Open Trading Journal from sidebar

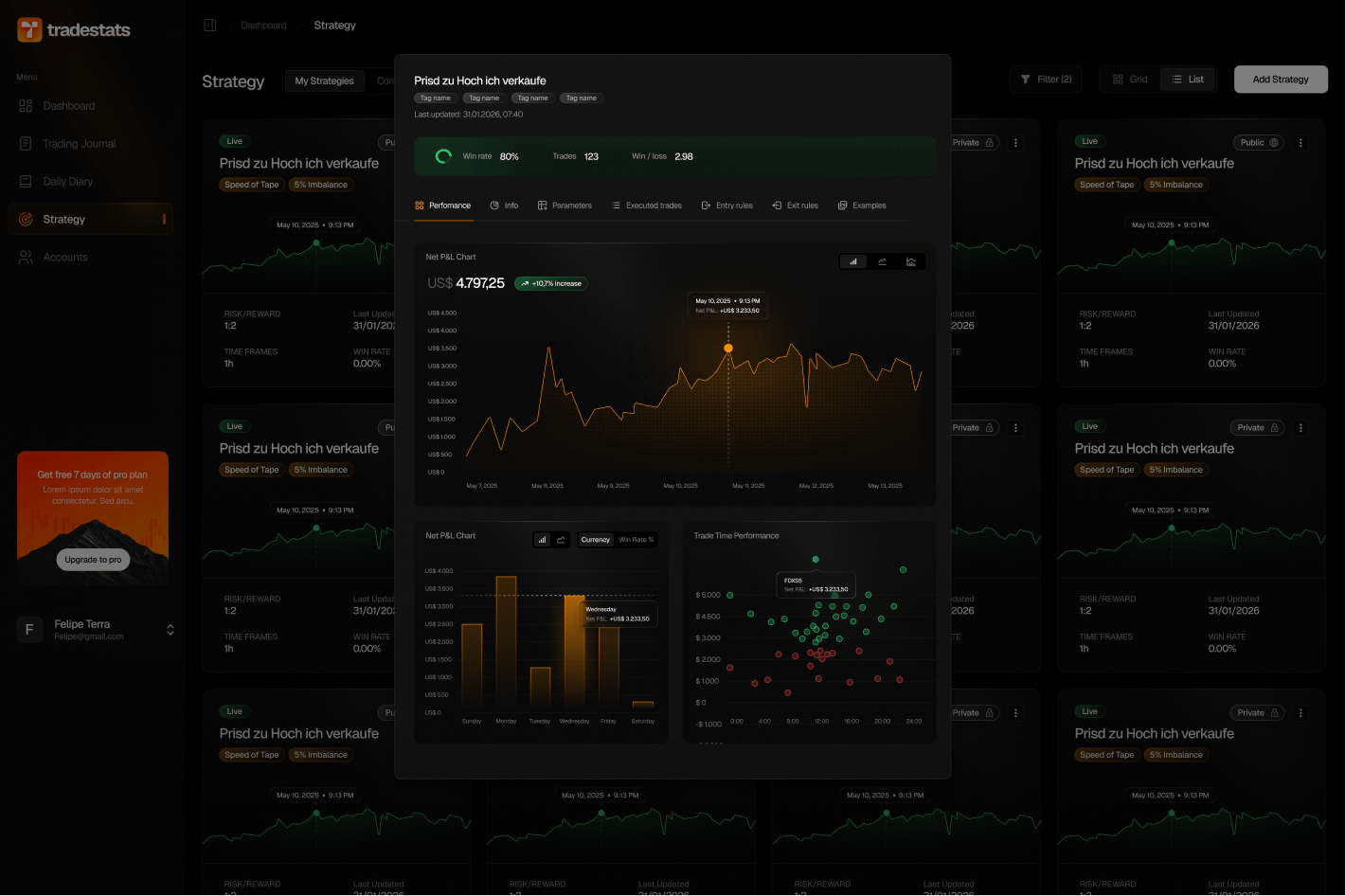click(x=79, y=144)
